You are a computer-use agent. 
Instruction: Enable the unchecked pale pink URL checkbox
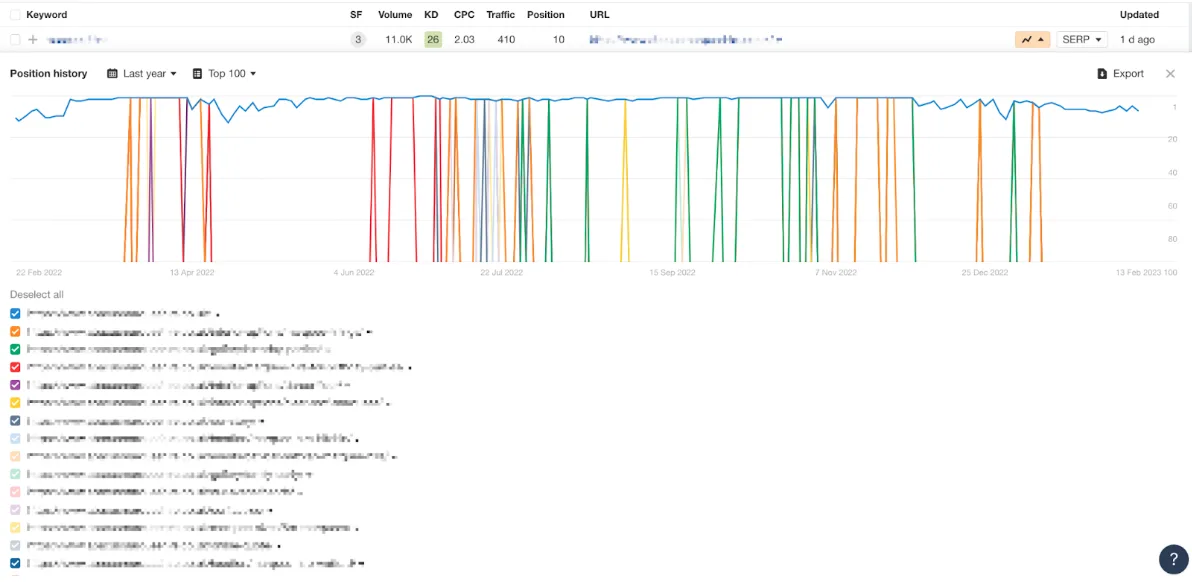tap(15, 492)
